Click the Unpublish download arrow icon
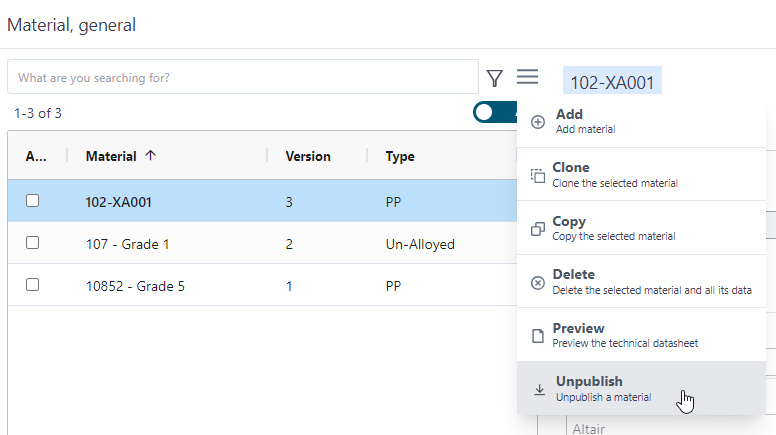This screenshot has width=776, height=435. coord(539,389)
